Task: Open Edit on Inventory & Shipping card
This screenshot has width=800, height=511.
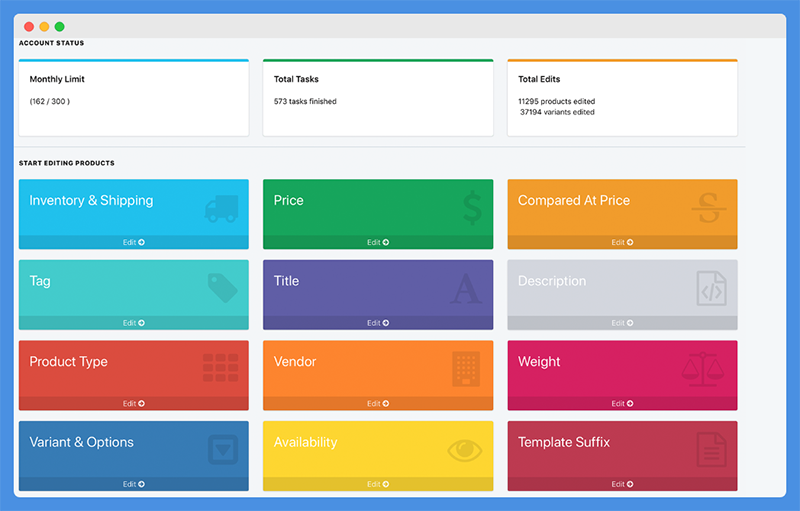Action: (x=134, y=242)
